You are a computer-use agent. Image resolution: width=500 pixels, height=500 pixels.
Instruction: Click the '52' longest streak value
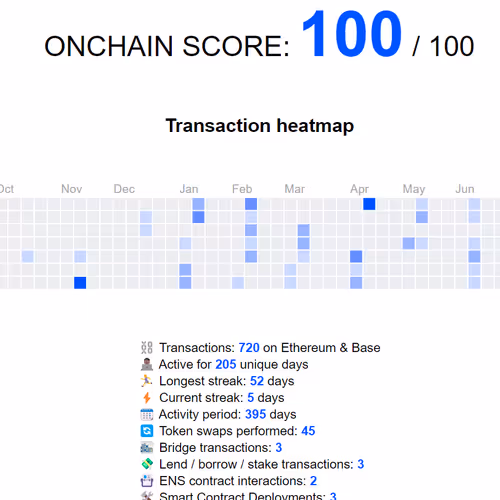pyautogui.click(x=257, y=381)
